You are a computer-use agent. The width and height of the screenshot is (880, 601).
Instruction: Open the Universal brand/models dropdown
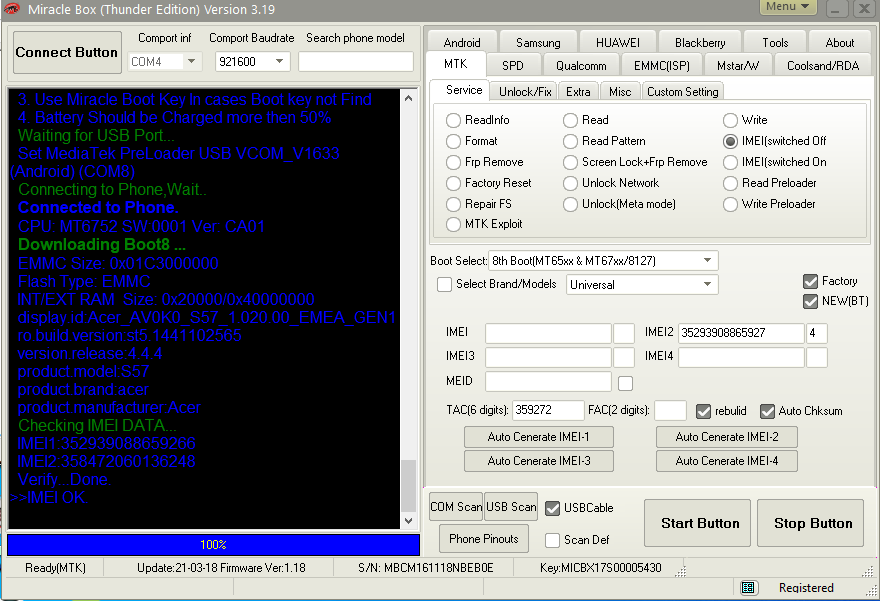click(707, 285)
